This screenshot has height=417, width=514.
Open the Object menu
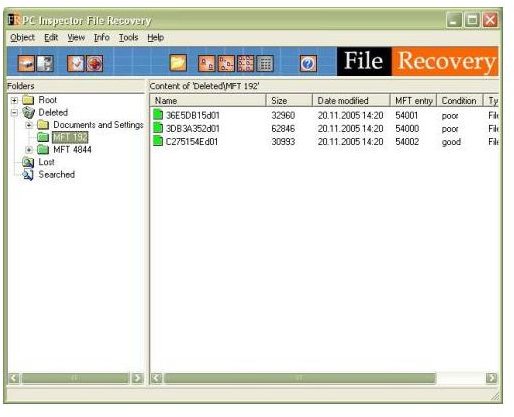point(22,37)
